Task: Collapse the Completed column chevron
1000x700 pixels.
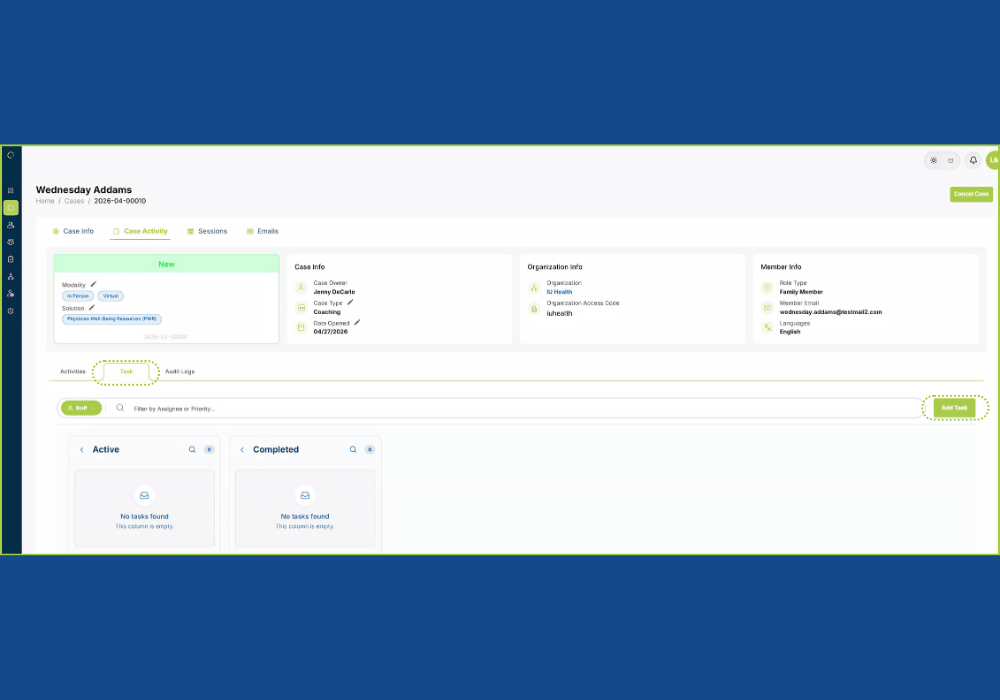Action: pos(242,450)
